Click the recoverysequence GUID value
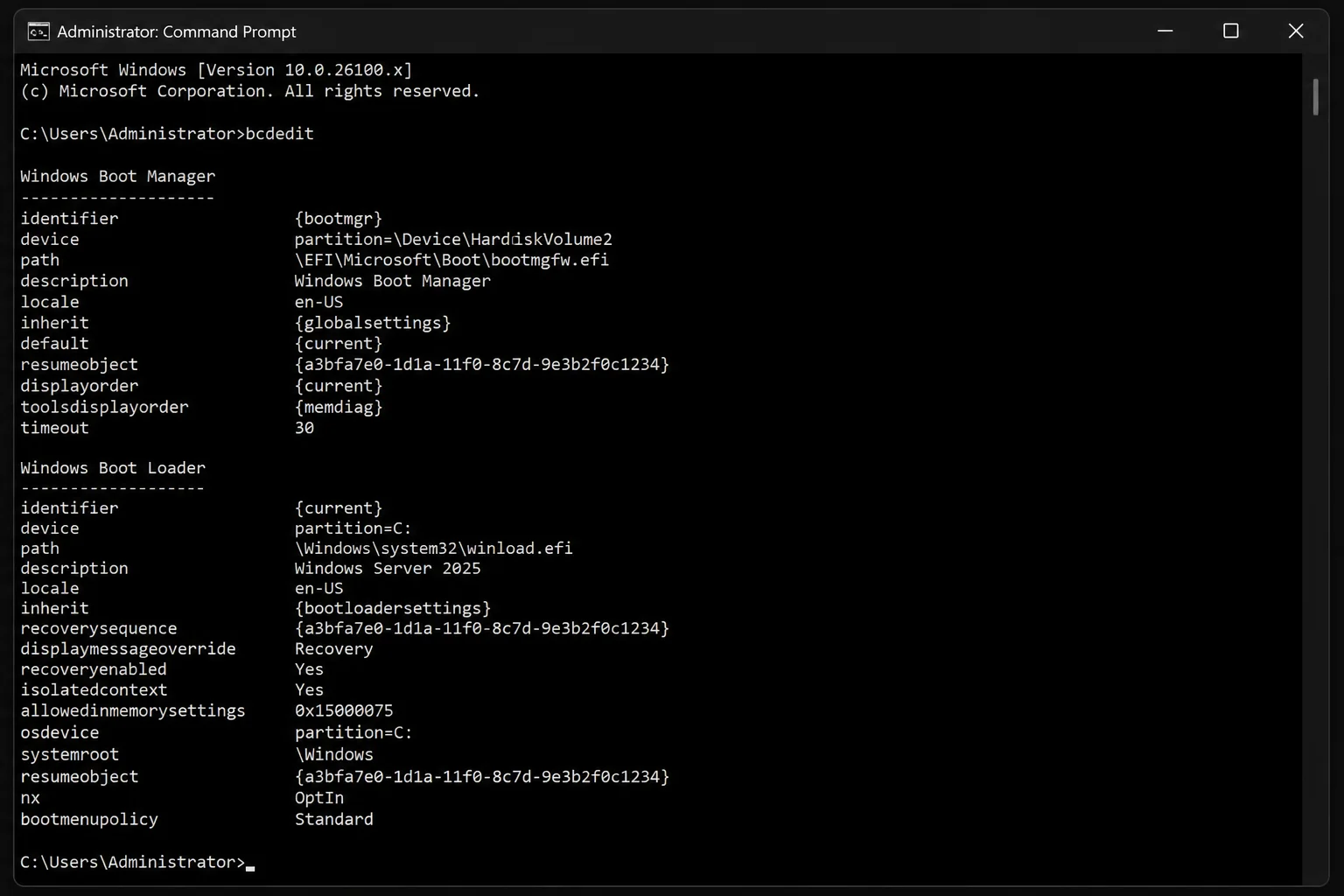 pyautogui.click(x=482, y=628)
